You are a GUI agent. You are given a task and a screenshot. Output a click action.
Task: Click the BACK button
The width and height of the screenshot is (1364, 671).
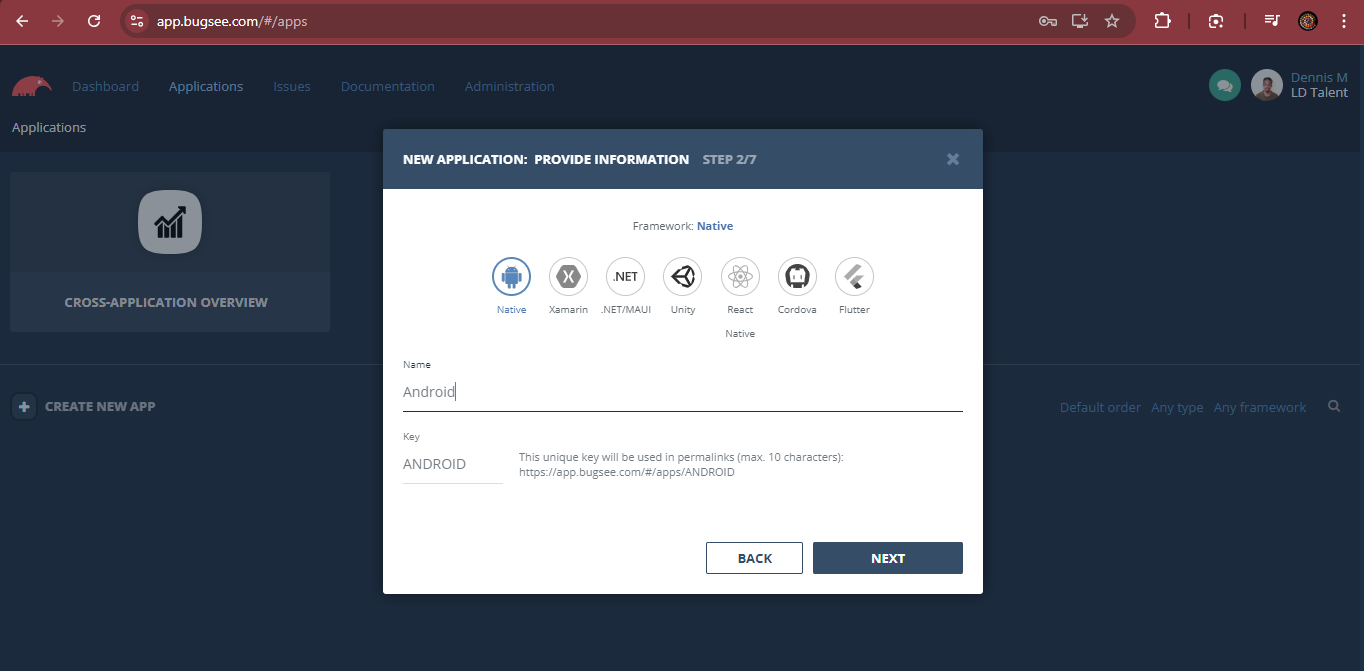(x=754, y=557)
